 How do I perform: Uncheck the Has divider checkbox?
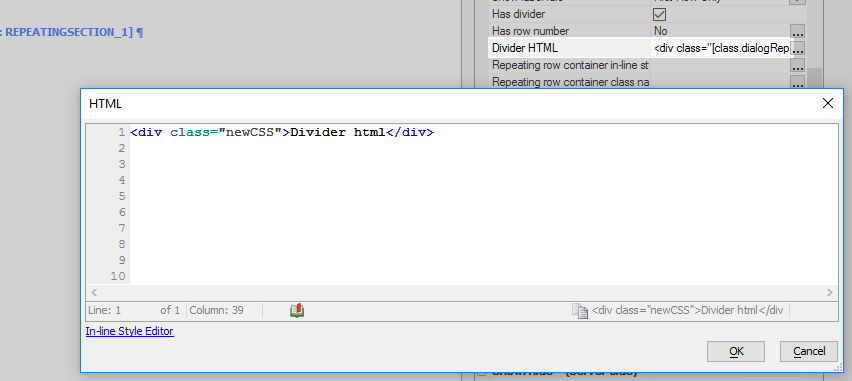click(x=659, y=14)
